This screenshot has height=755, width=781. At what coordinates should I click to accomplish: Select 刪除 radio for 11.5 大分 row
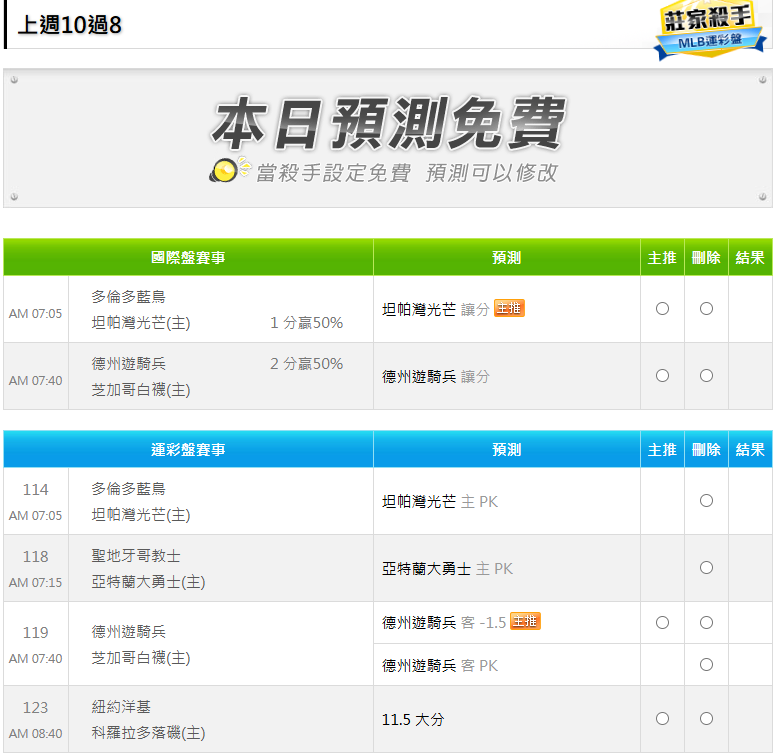[x=706, y=719]
